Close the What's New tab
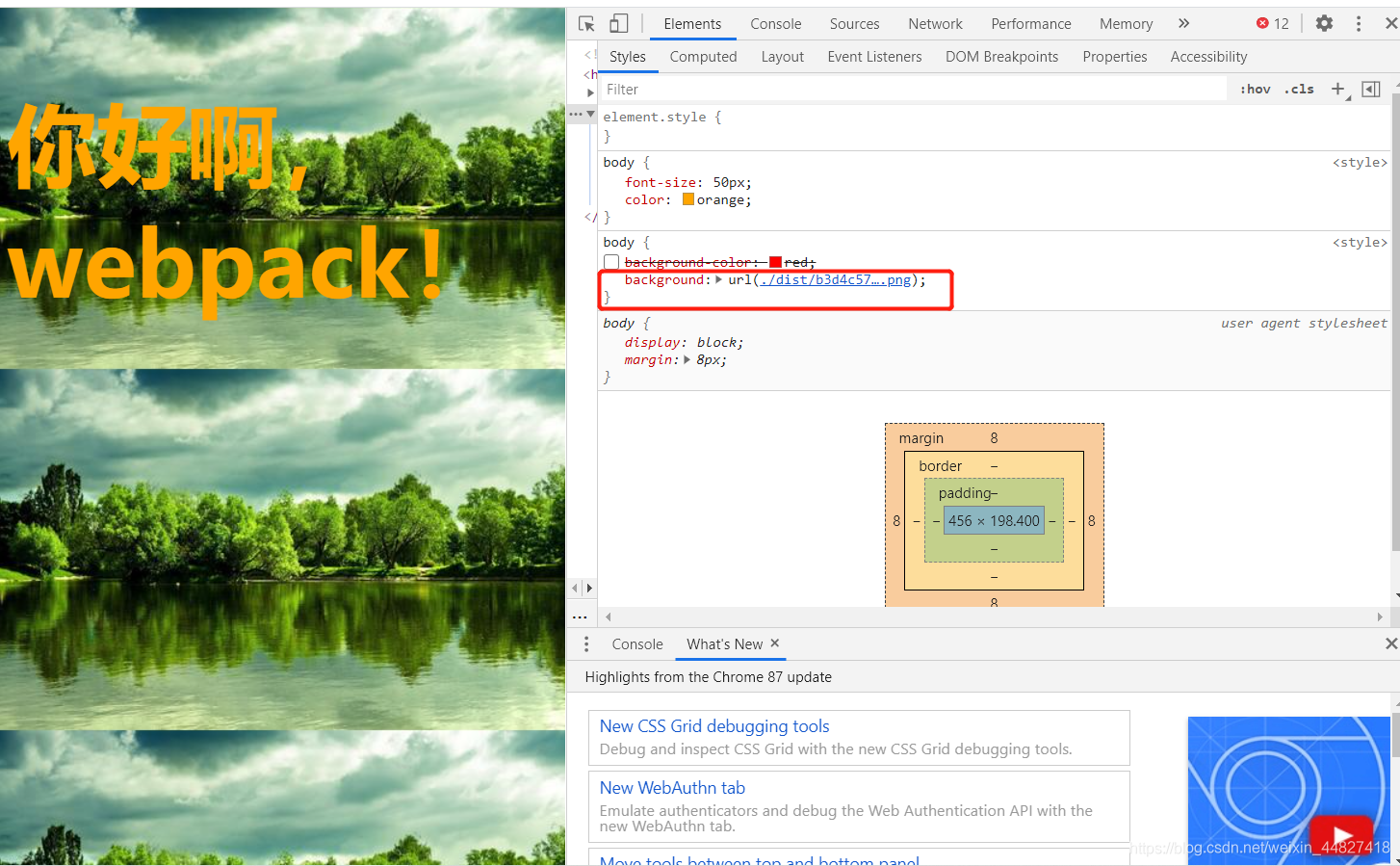Image resolution: width=1400 pixels, height=866 pixels. (775, 643)
